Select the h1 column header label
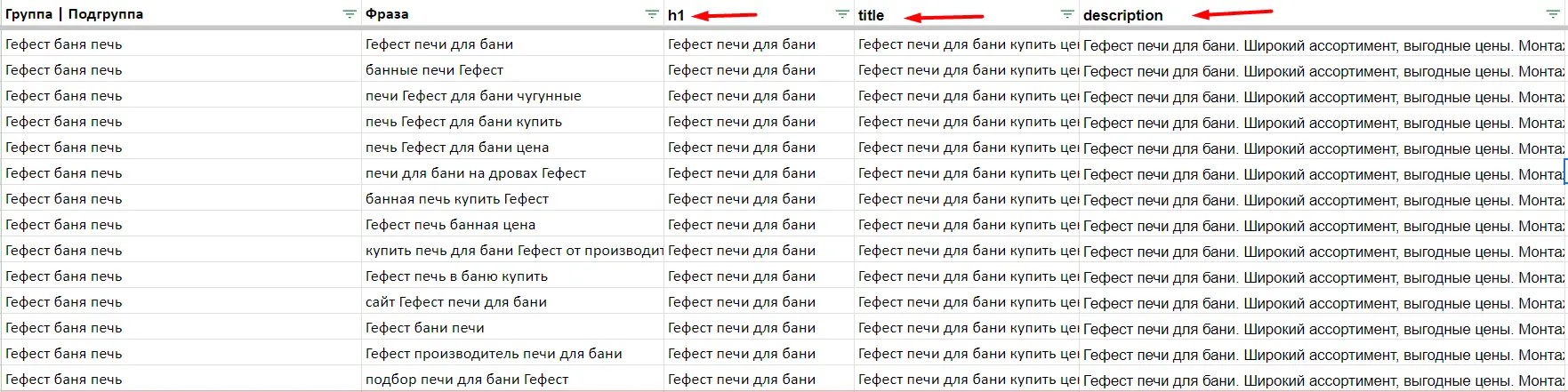 676,15
